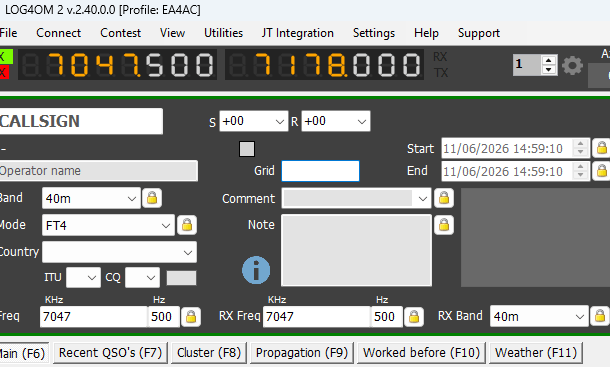The height and width of the screenshot is (367, 610).
Task: Switch to the Cluster (F8) tab
Action: point(209,353)
